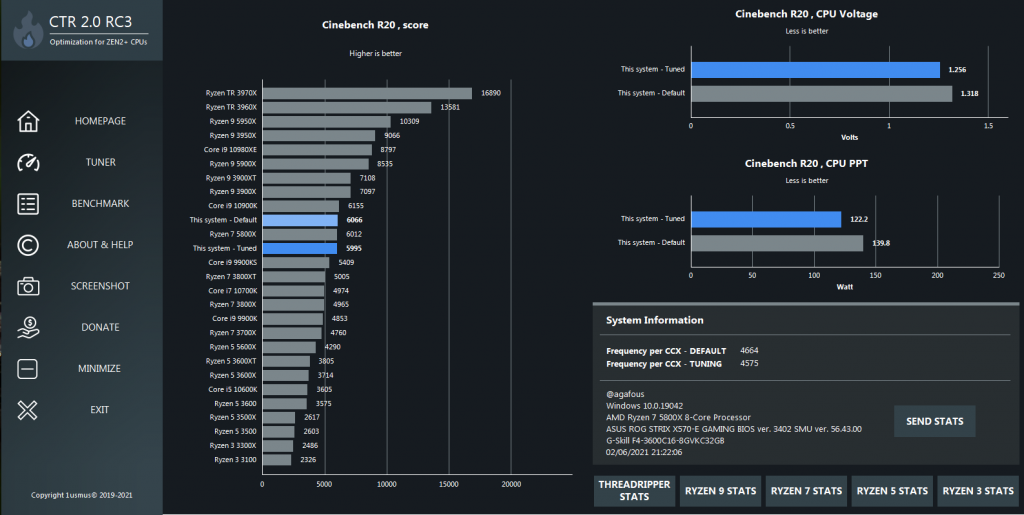Click the 'This system - Tuned' score bar
1024x515 pixels.
[x=300, y=248]
